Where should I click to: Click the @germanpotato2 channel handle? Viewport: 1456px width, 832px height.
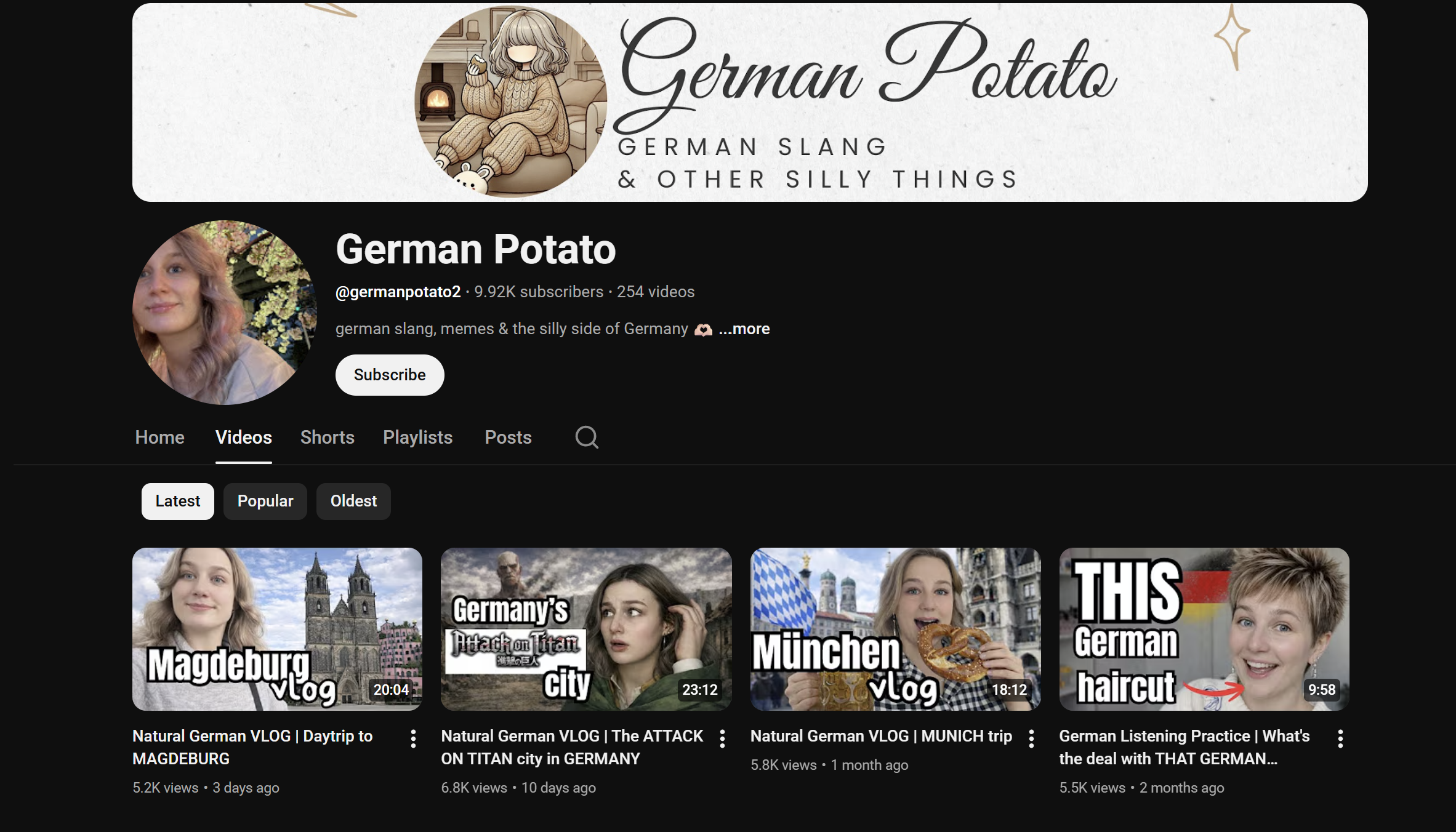[x=398, y=292]
